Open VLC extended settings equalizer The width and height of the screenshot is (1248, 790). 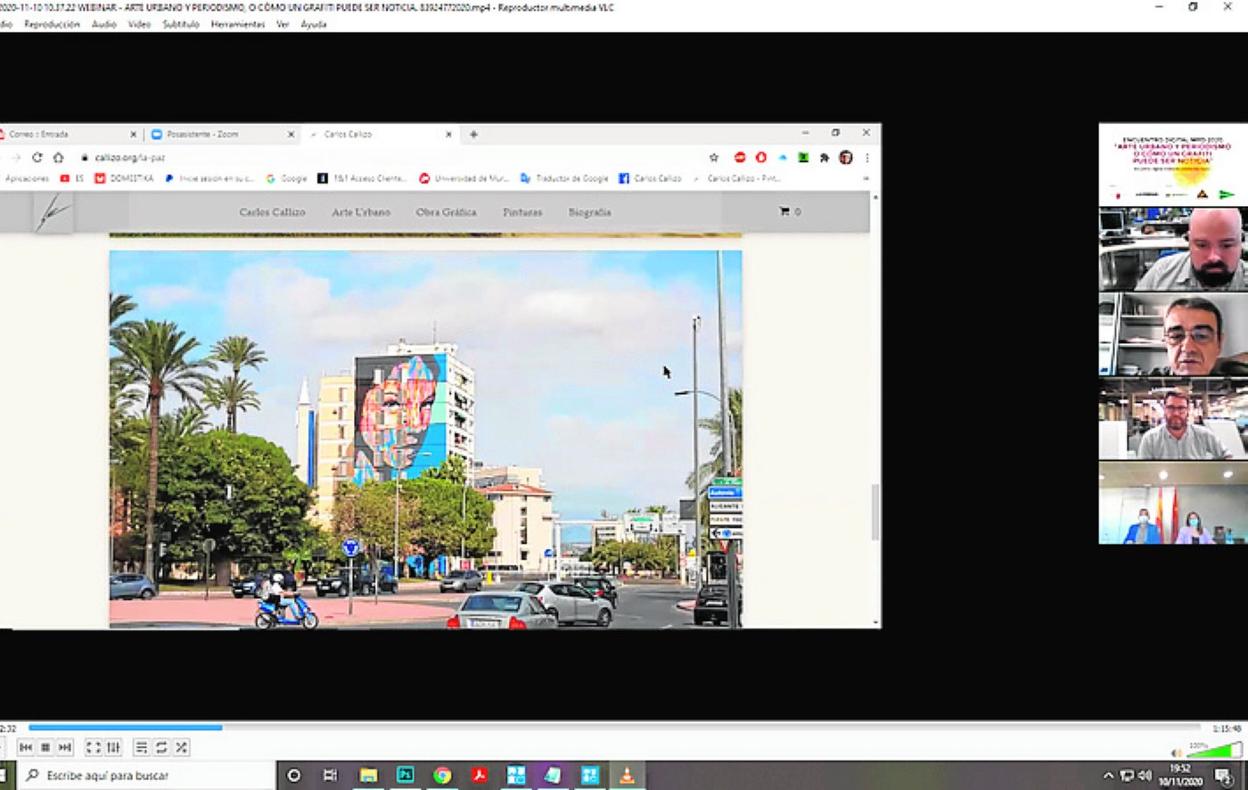point(113,747)
